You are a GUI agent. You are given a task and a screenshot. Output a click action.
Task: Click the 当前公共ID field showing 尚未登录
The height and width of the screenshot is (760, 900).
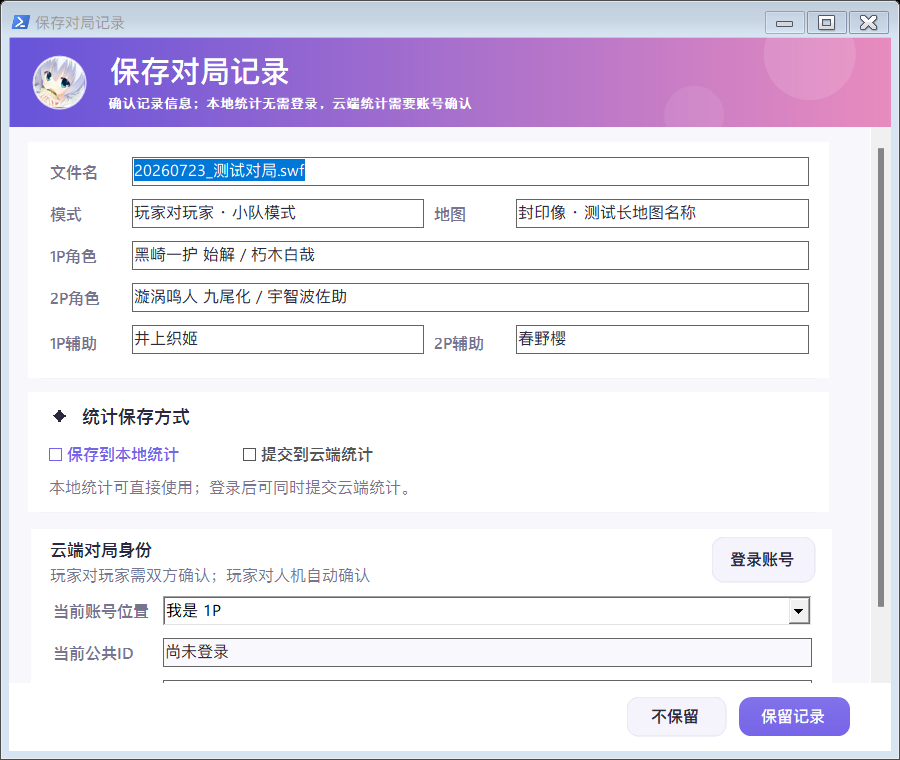click(x=487, y=652)
